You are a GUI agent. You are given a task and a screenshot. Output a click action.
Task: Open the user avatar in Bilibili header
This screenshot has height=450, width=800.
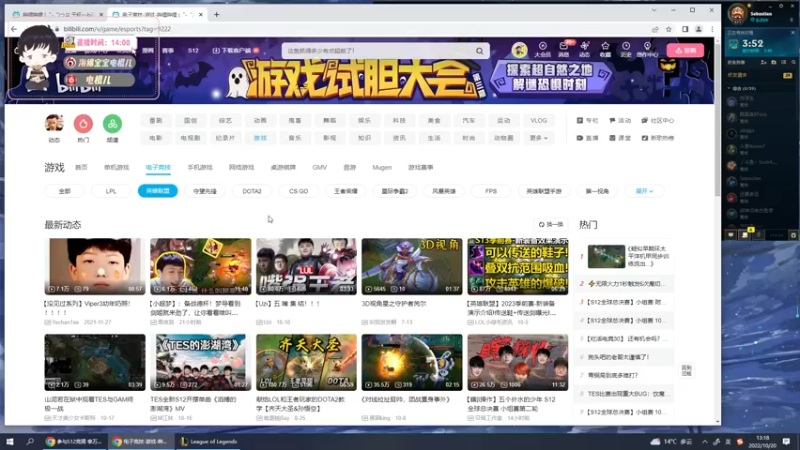pos(519,50)
